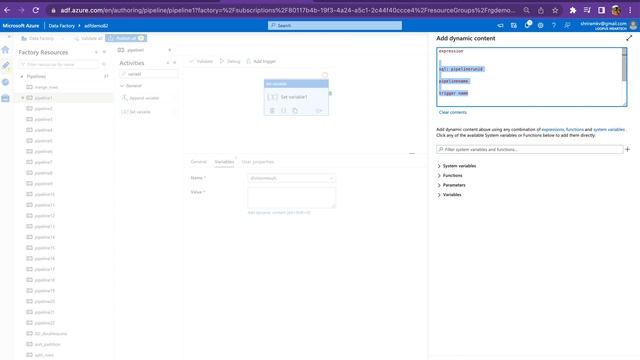Open the help question mark icon

[554, 25]
